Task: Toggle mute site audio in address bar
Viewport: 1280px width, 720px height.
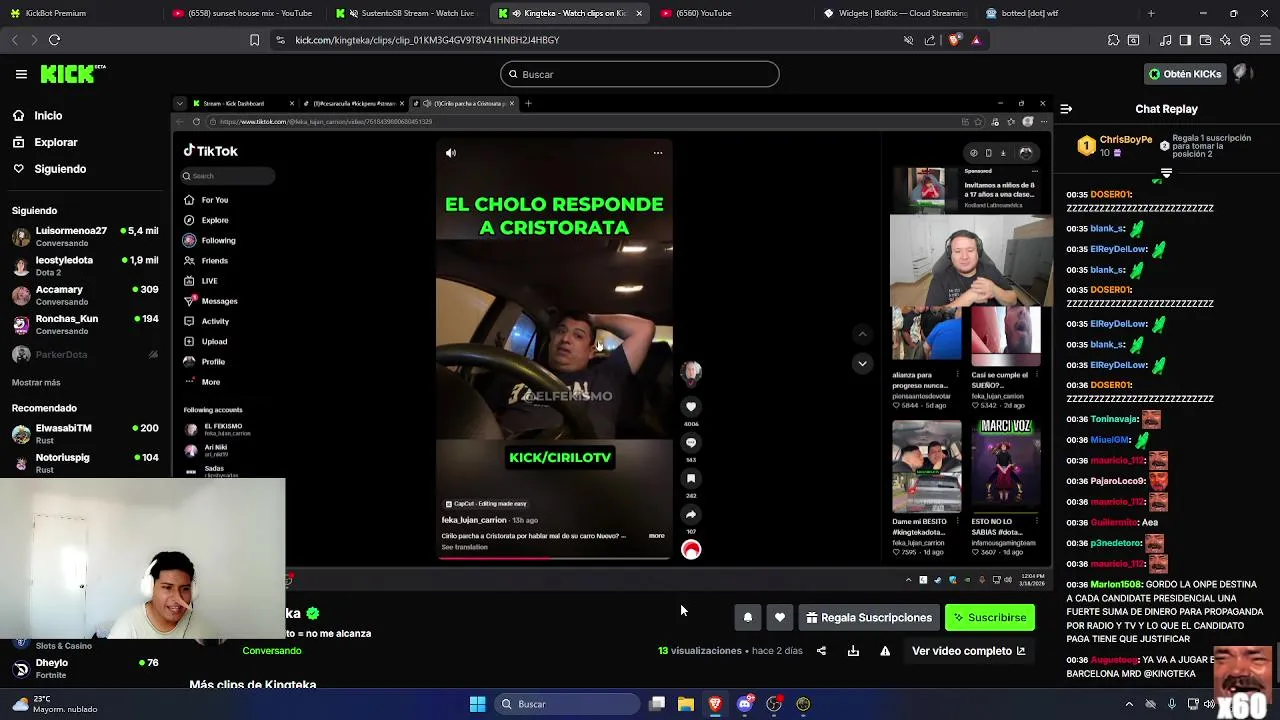Action: (908, 40)
